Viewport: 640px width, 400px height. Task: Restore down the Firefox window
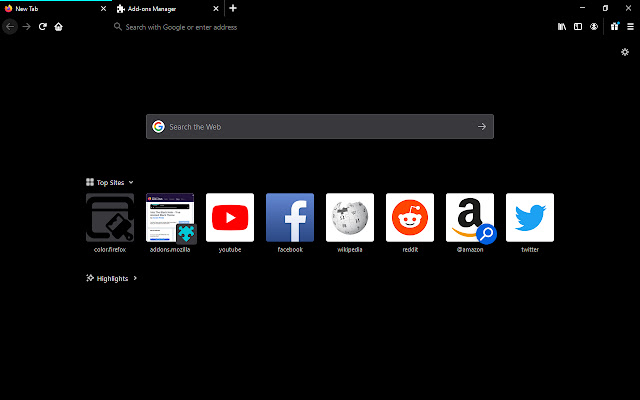coord(605,8)
